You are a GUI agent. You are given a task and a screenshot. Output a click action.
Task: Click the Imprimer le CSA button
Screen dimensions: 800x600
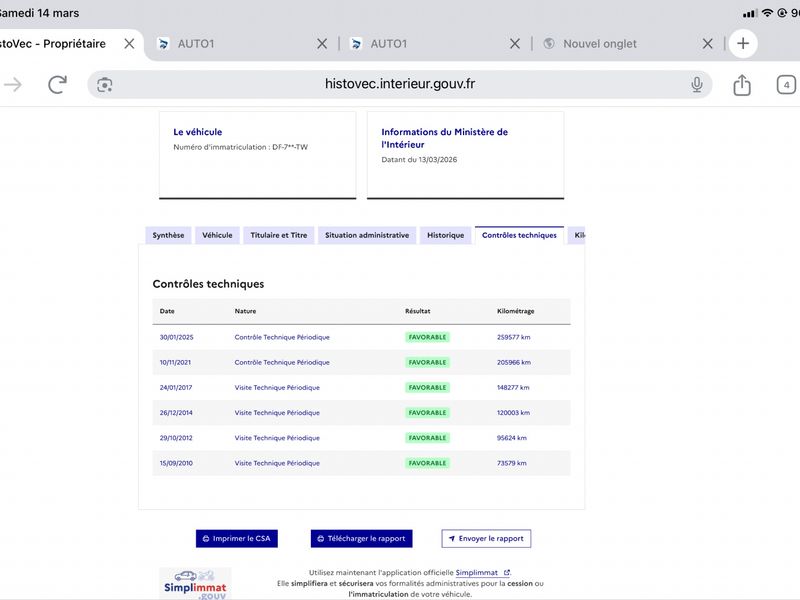coord(236,538)
